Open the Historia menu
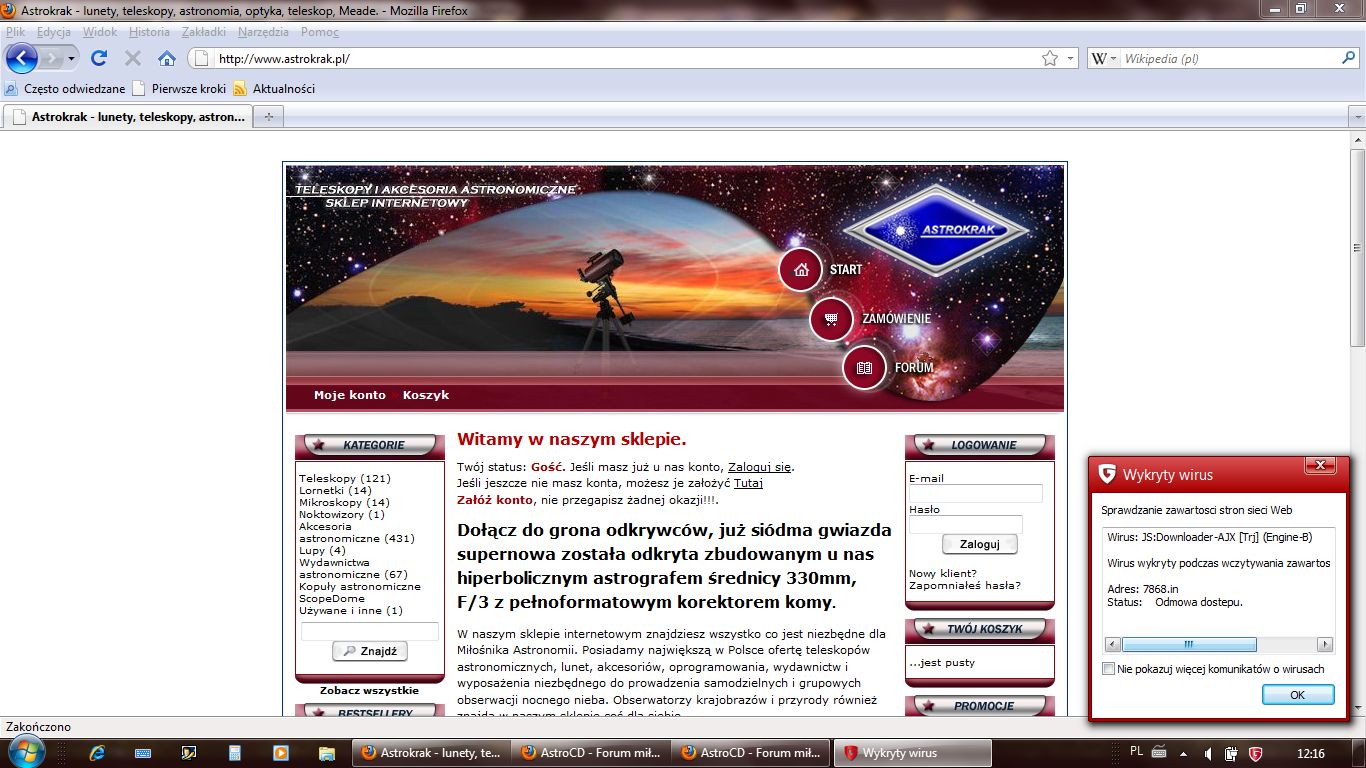The height and width of the screenshot is (768, 1366). pos(149,32)
